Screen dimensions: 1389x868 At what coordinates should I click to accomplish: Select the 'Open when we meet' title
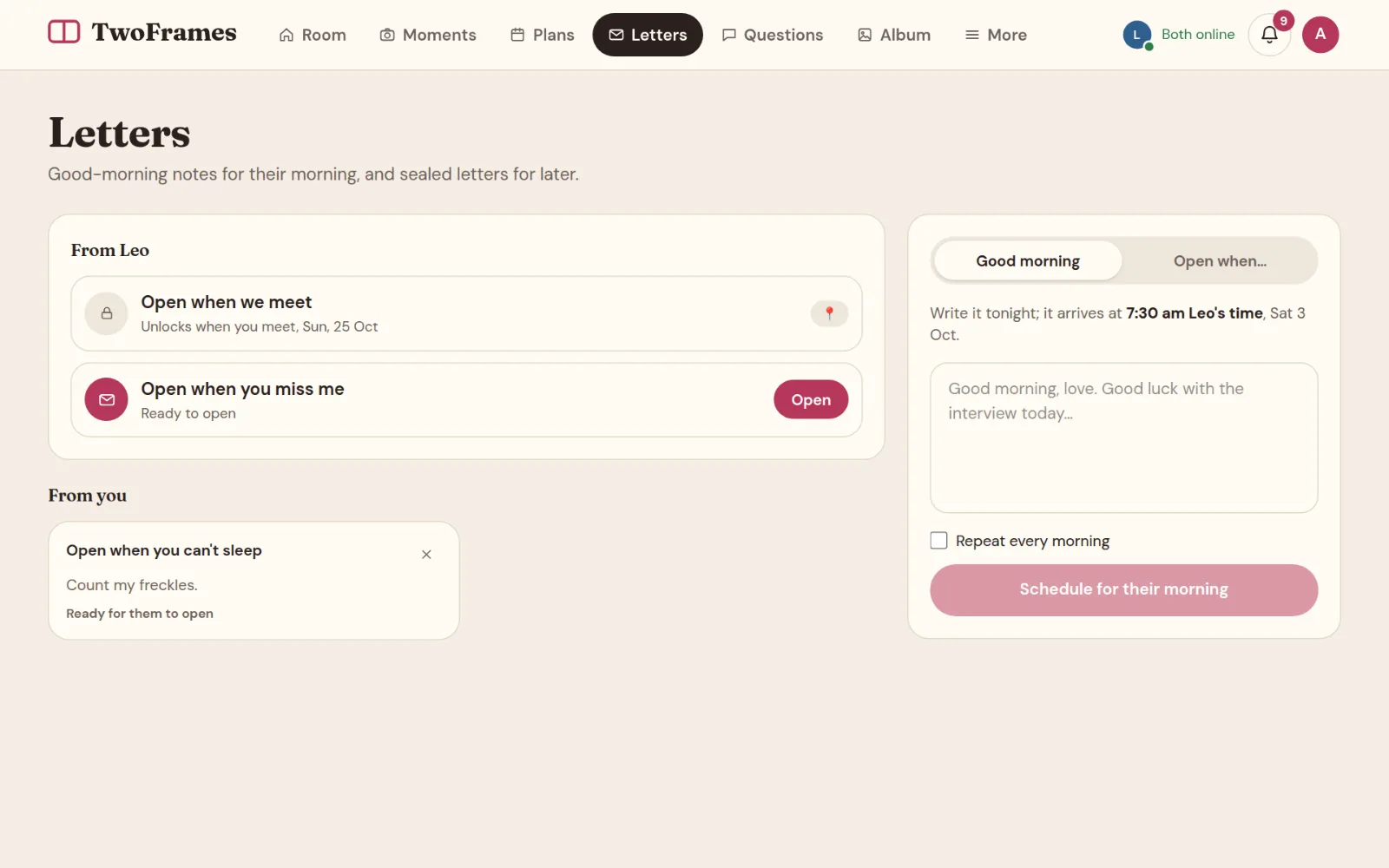(x=227, y=302)
